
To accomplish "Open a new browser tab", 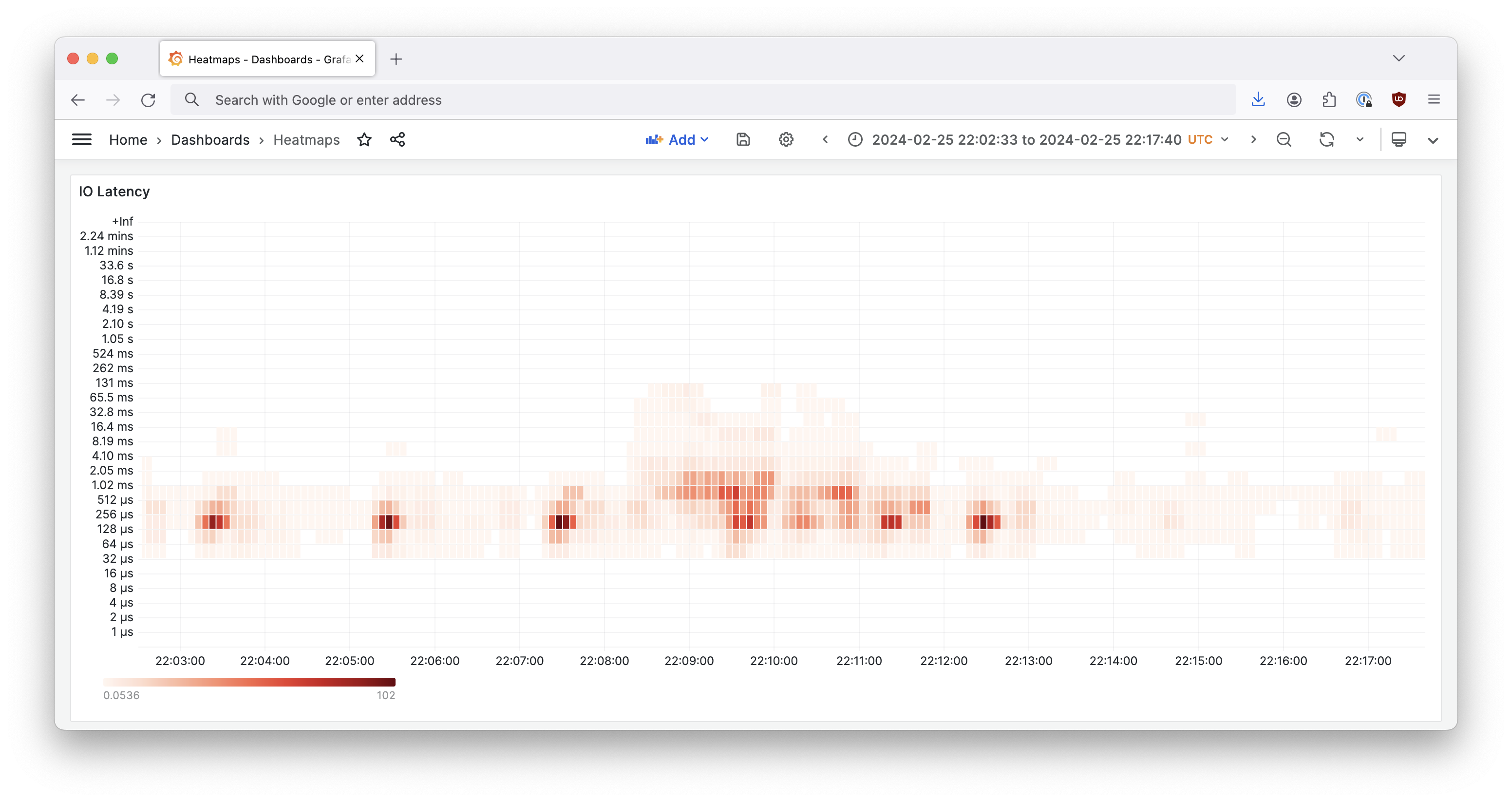I will click(x=396, y=59).
